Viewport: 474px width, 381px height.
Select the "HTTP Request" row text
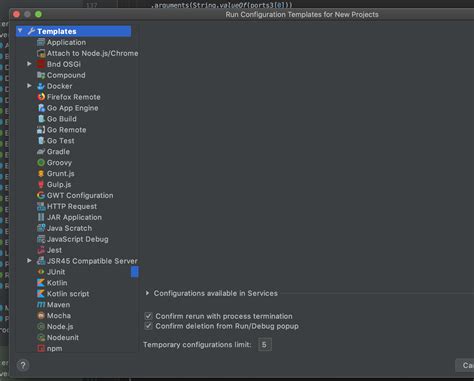72,206
